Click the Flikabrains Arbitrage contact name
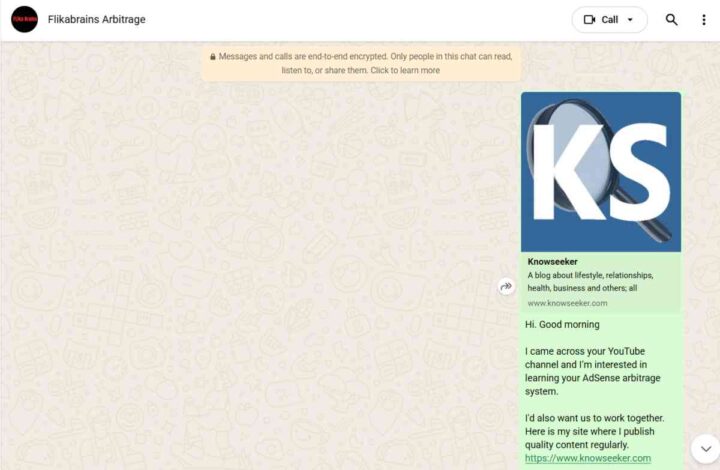Viewport: 720px width, 470px height. [x=96, y=19]
